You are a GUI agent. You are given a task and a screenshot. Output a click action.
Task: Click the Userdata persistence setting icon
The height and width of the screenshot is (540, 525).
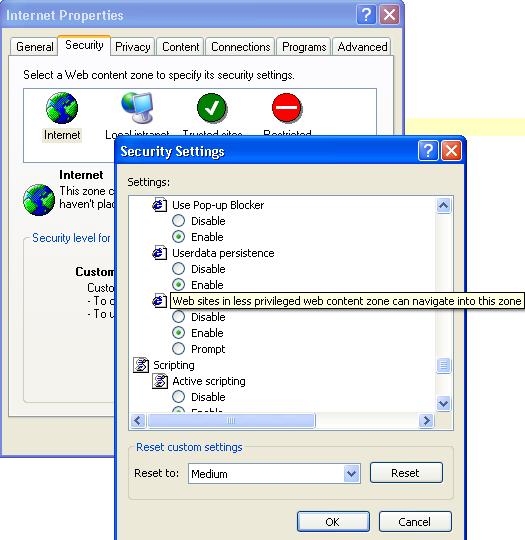160,253
